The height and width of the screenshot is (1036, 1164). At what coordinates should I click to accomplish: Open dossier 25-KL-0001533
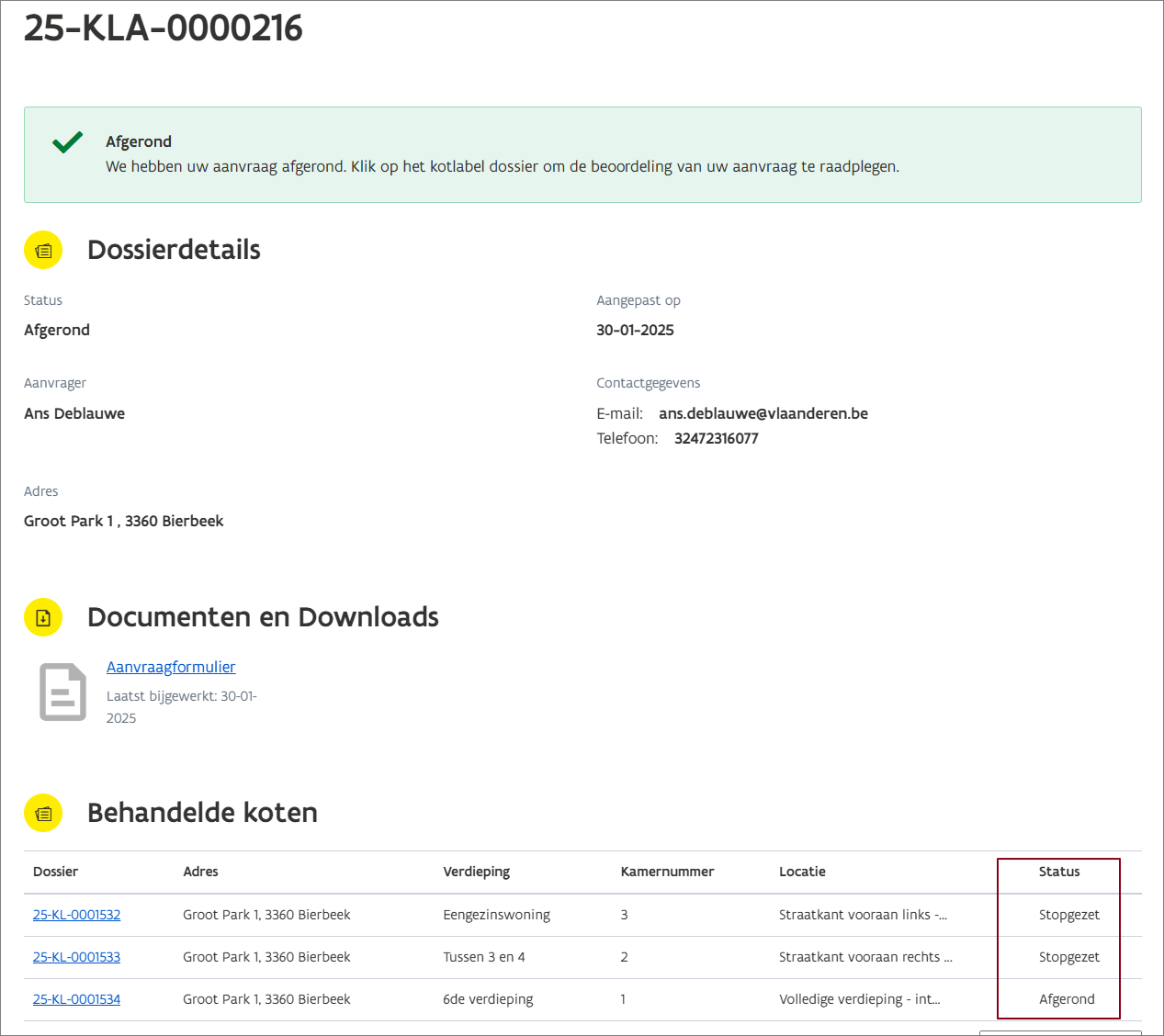[x=76, y=957]
